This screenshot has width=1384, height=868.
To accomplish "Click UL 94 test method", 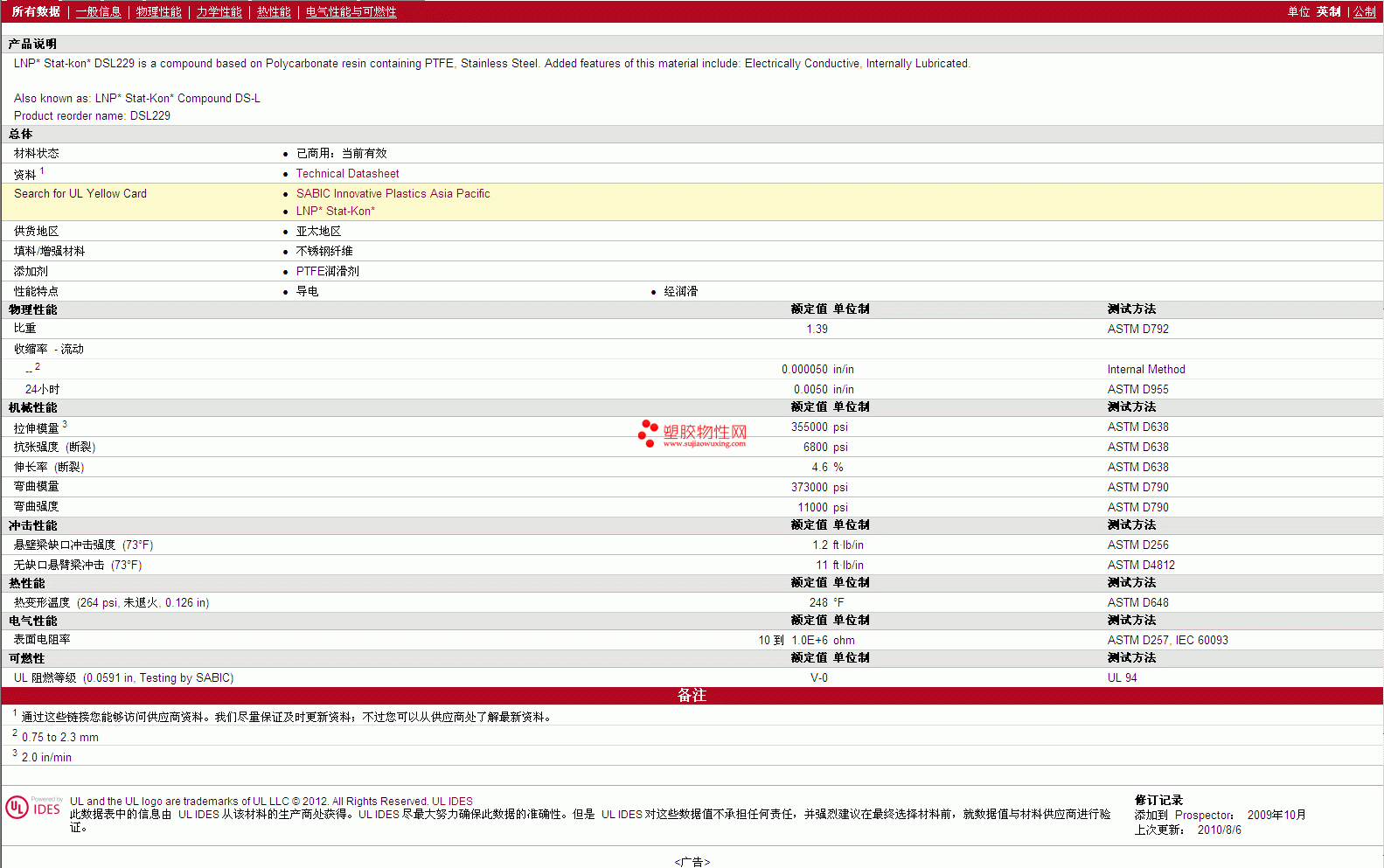I will [1122, 678].
